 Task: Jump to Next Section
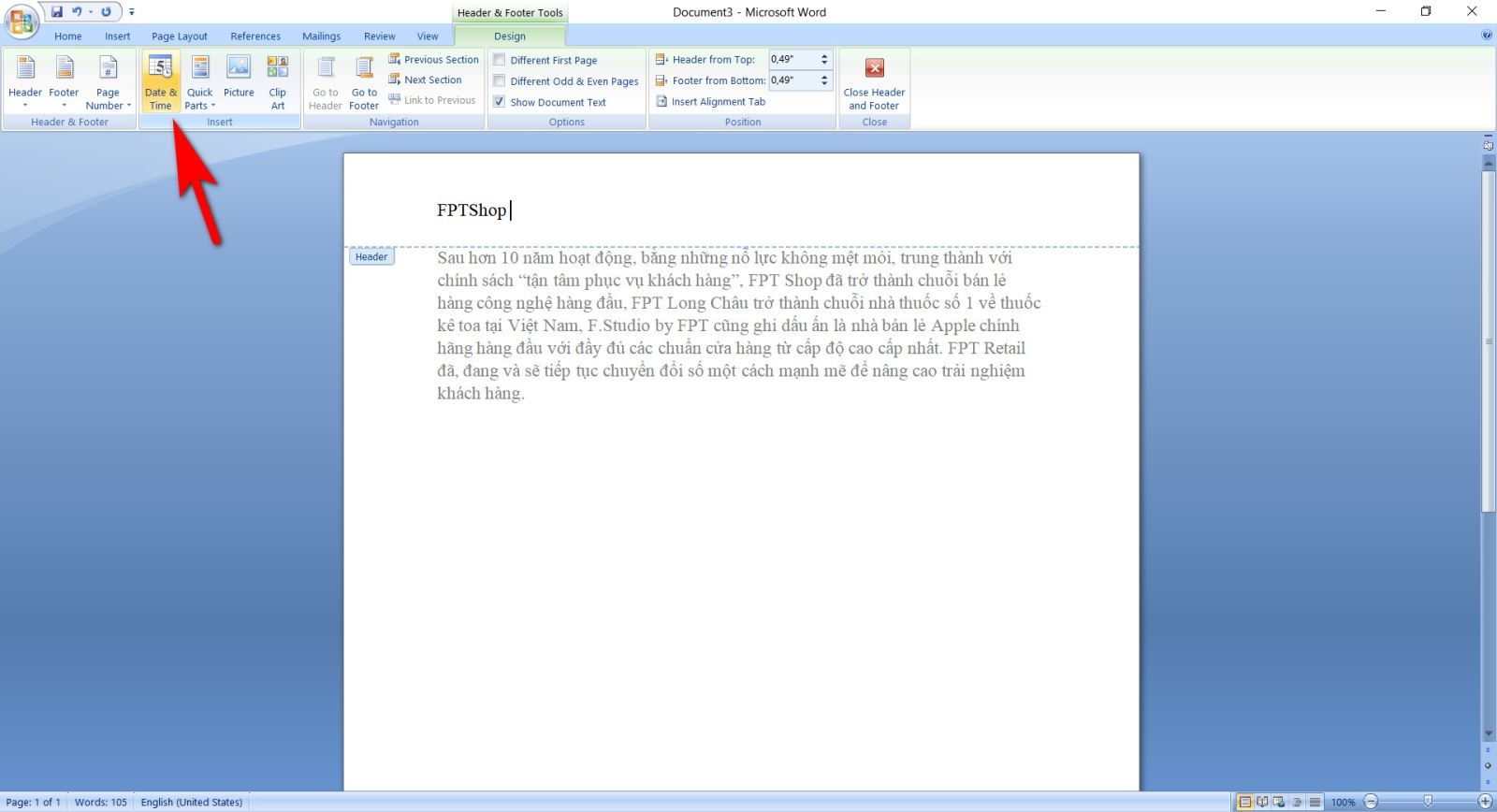coord(425,80)
